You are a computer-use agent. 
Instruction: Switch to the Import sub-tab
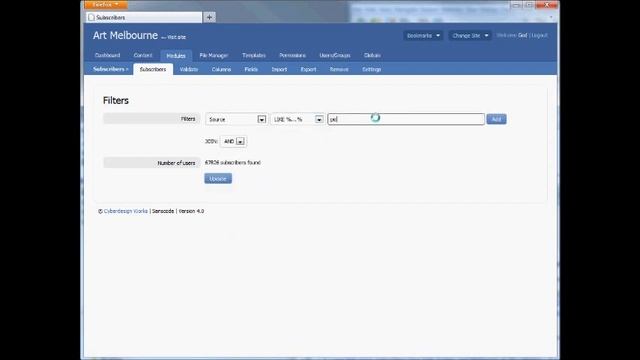click(279, 69)
